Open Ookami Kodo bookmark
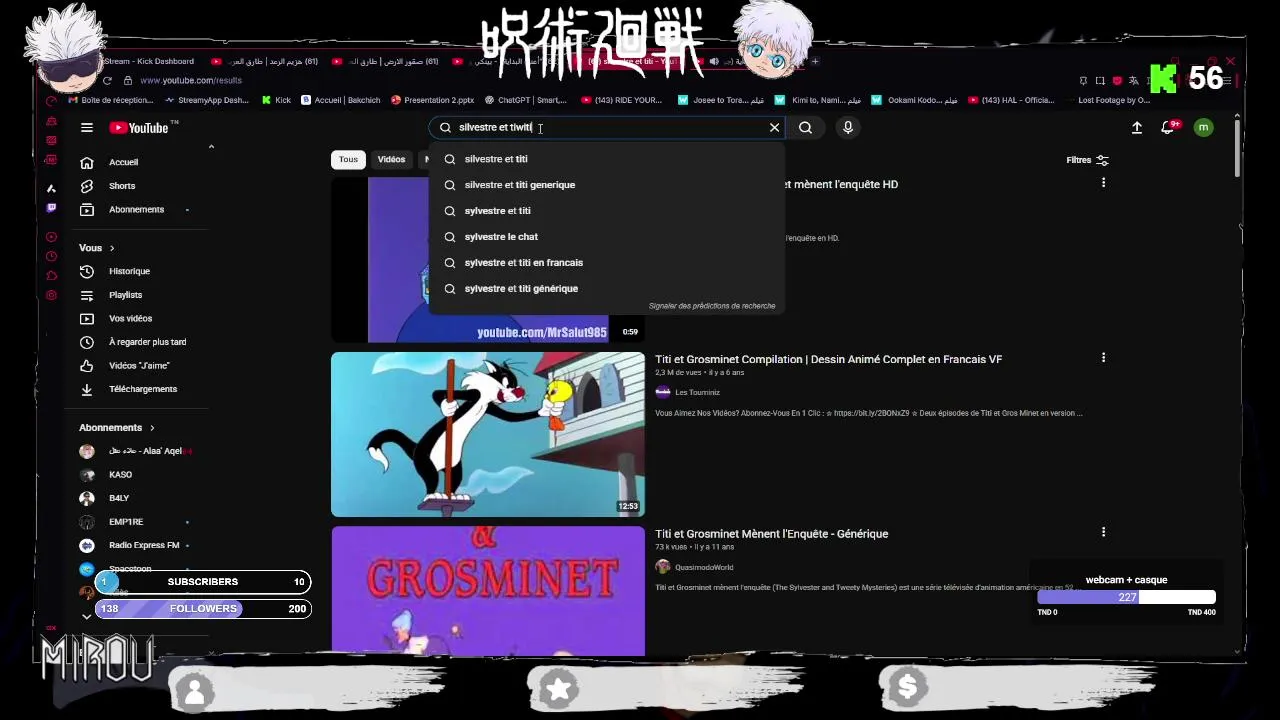The image size is (1280, 720). (x=914, y=100)
